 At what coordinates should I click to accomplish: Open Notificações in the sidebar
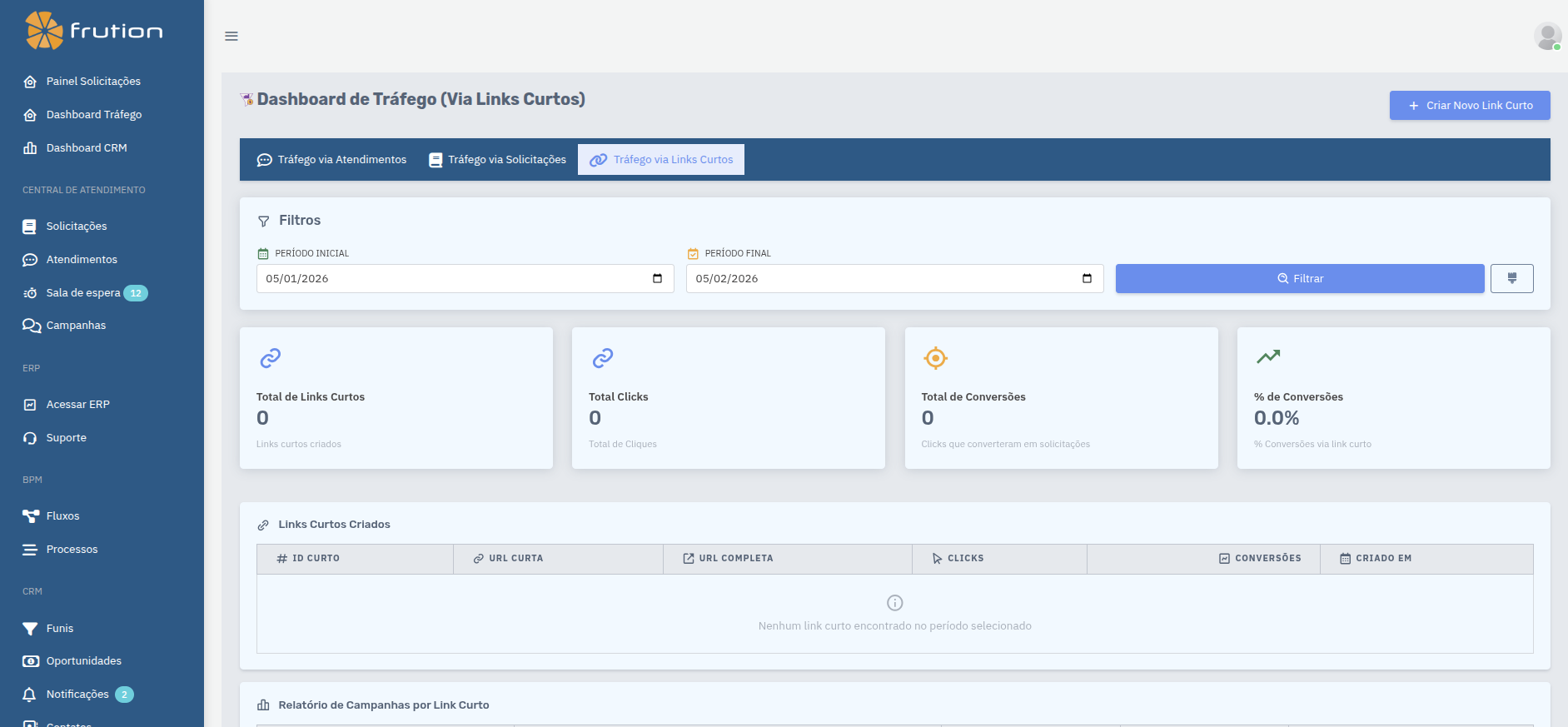pos(77,695)
